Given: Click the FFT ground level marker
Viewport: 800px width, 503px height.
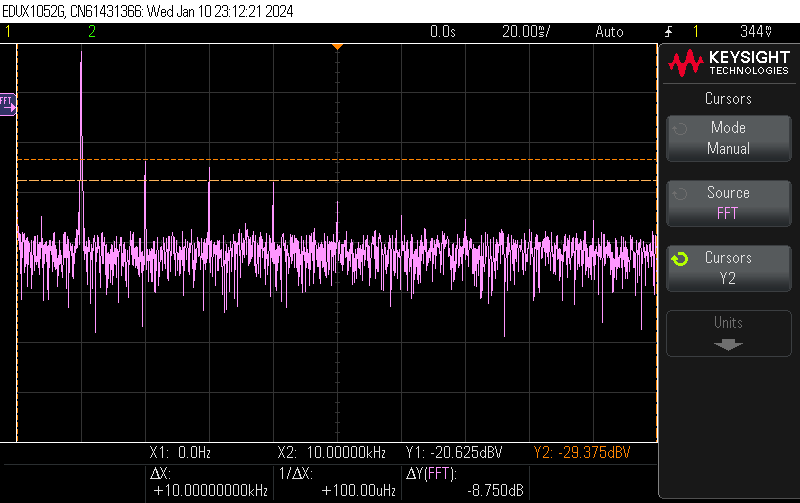Looking at the screenshot, I should [x=8, y=105].
